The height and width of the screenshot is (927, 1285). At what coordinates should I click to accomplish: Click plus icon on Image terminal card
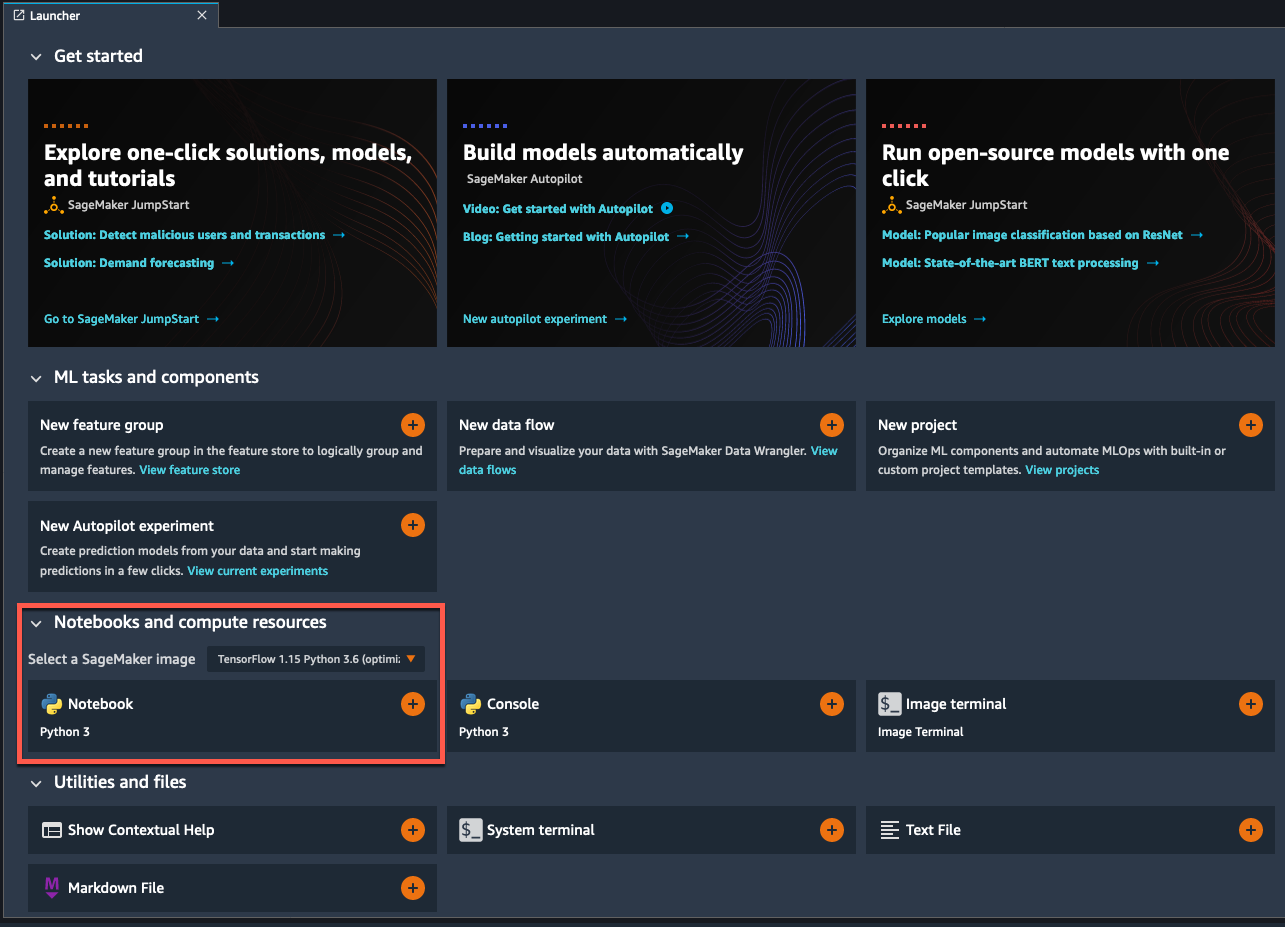point(1251,704)
